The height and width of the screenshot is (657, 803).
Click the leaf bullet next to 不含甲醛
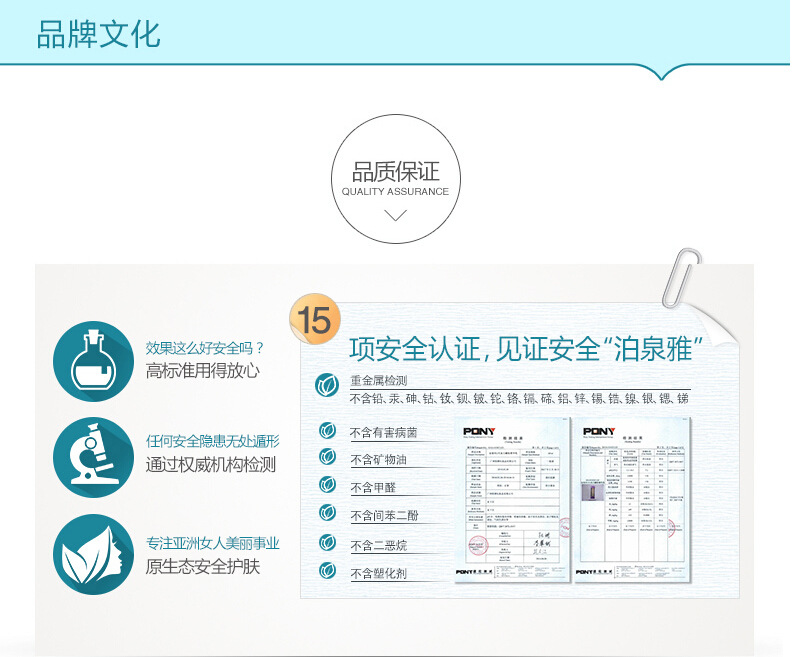[327, 484]
